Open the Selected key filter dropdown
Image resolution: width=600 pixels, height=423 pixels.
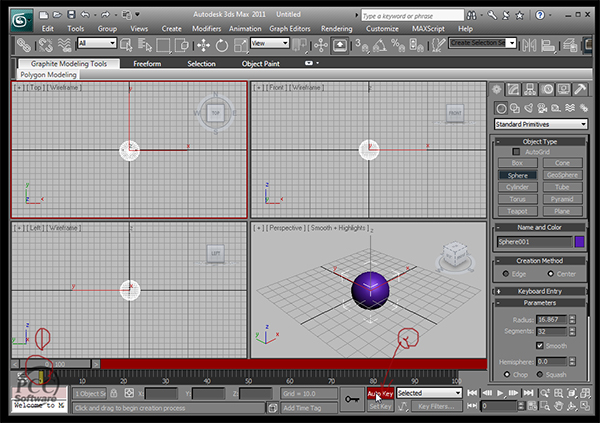[429, 393]
